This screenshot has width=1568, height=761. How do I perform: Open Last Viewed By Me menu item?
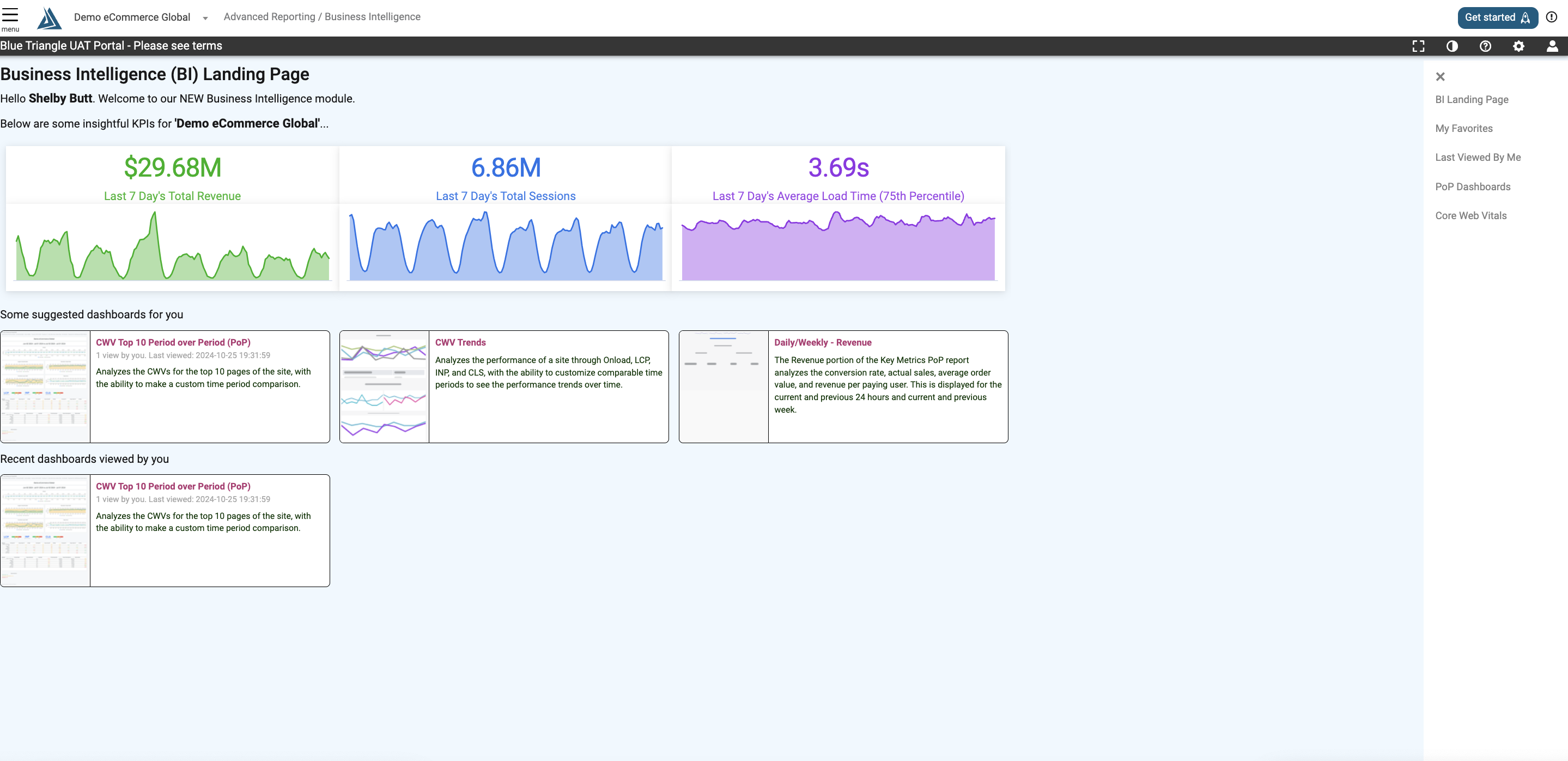click(1478, 158)
